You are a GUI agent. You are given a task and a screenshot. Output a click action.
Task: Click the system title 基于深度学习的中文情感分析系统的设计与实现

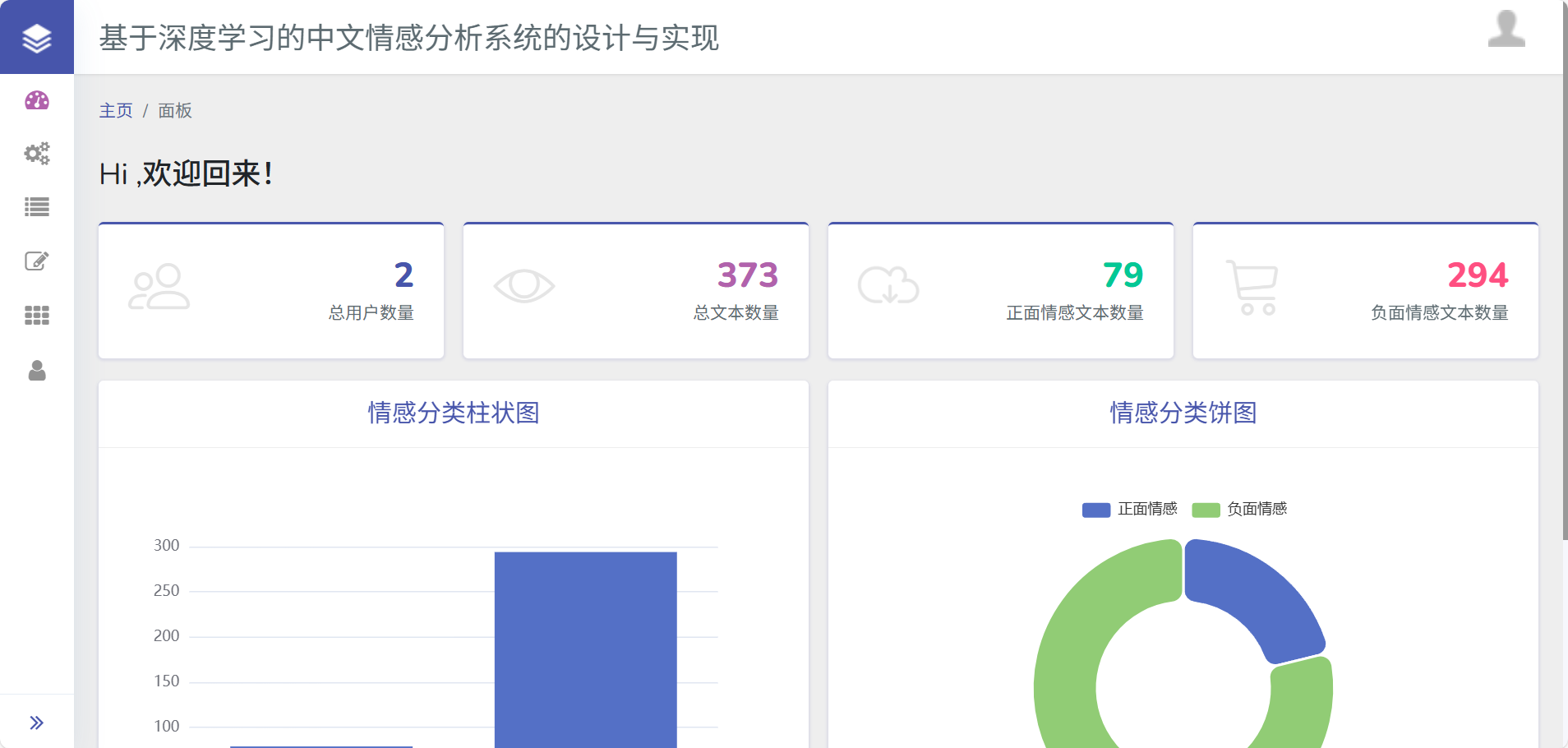409,38
